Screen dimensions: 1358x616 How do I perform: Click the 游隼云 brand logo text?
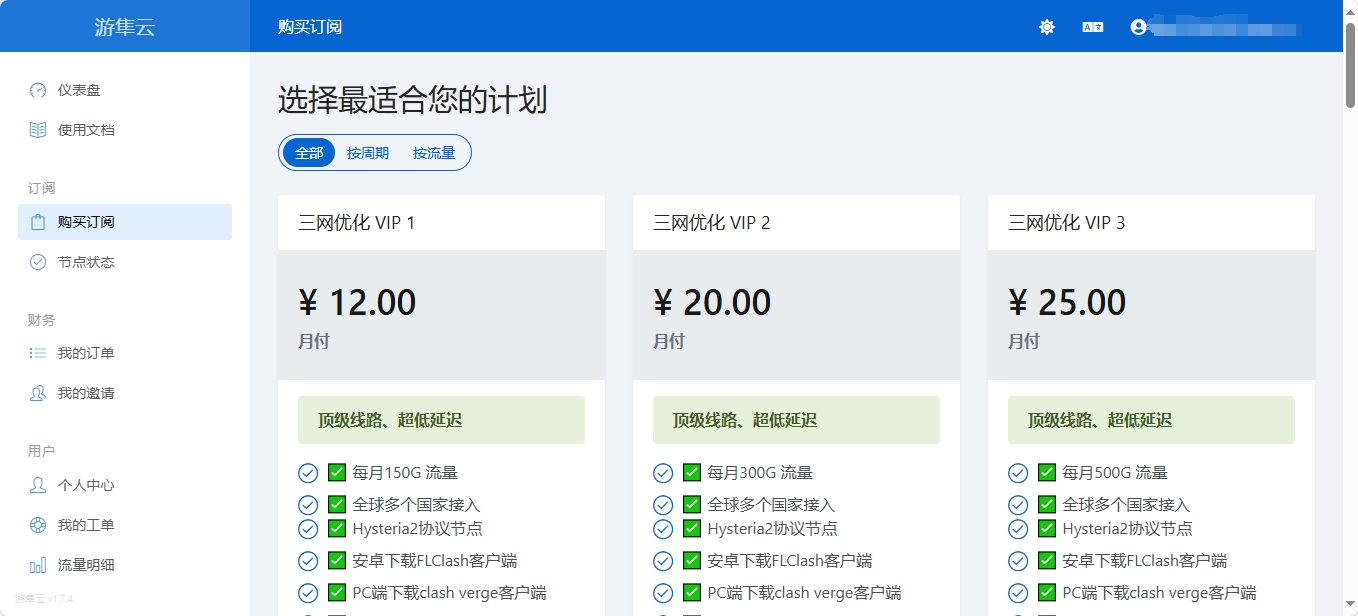click(125, 27)
